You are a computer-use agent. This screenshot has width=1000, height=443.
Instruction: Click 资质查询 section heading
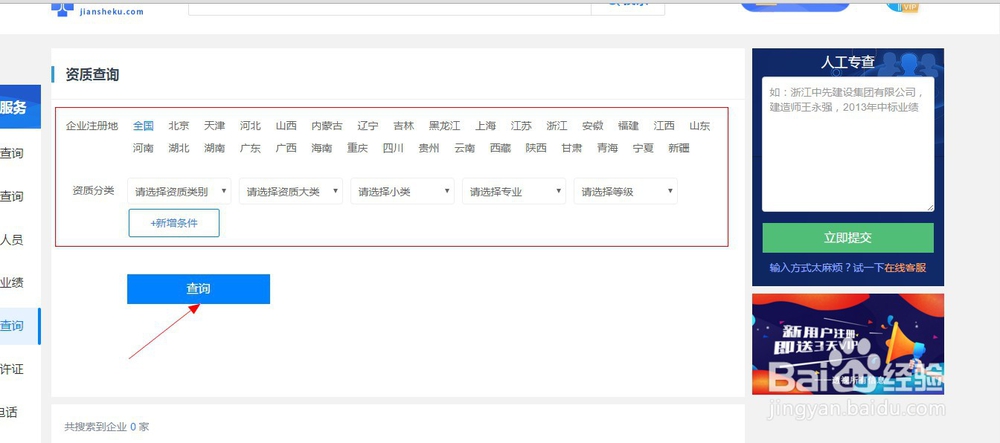tap(92, 75)
